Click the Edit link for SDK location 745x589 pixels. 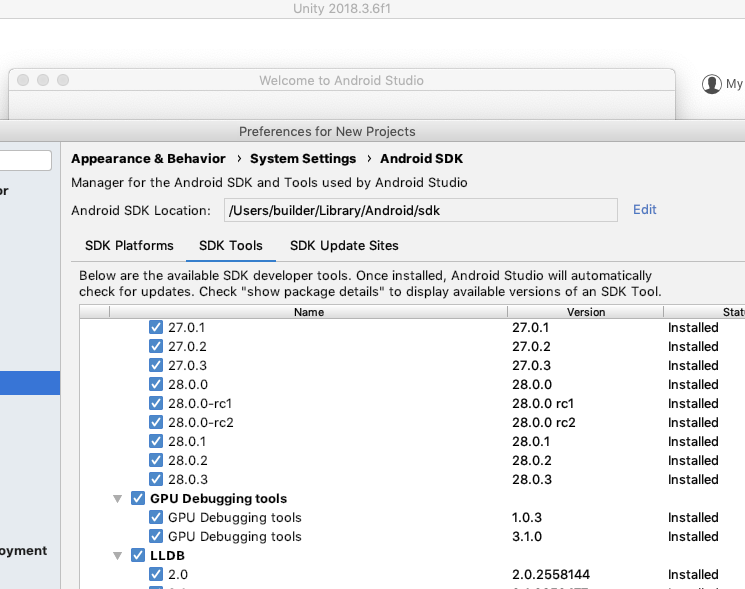coord(644,209)
